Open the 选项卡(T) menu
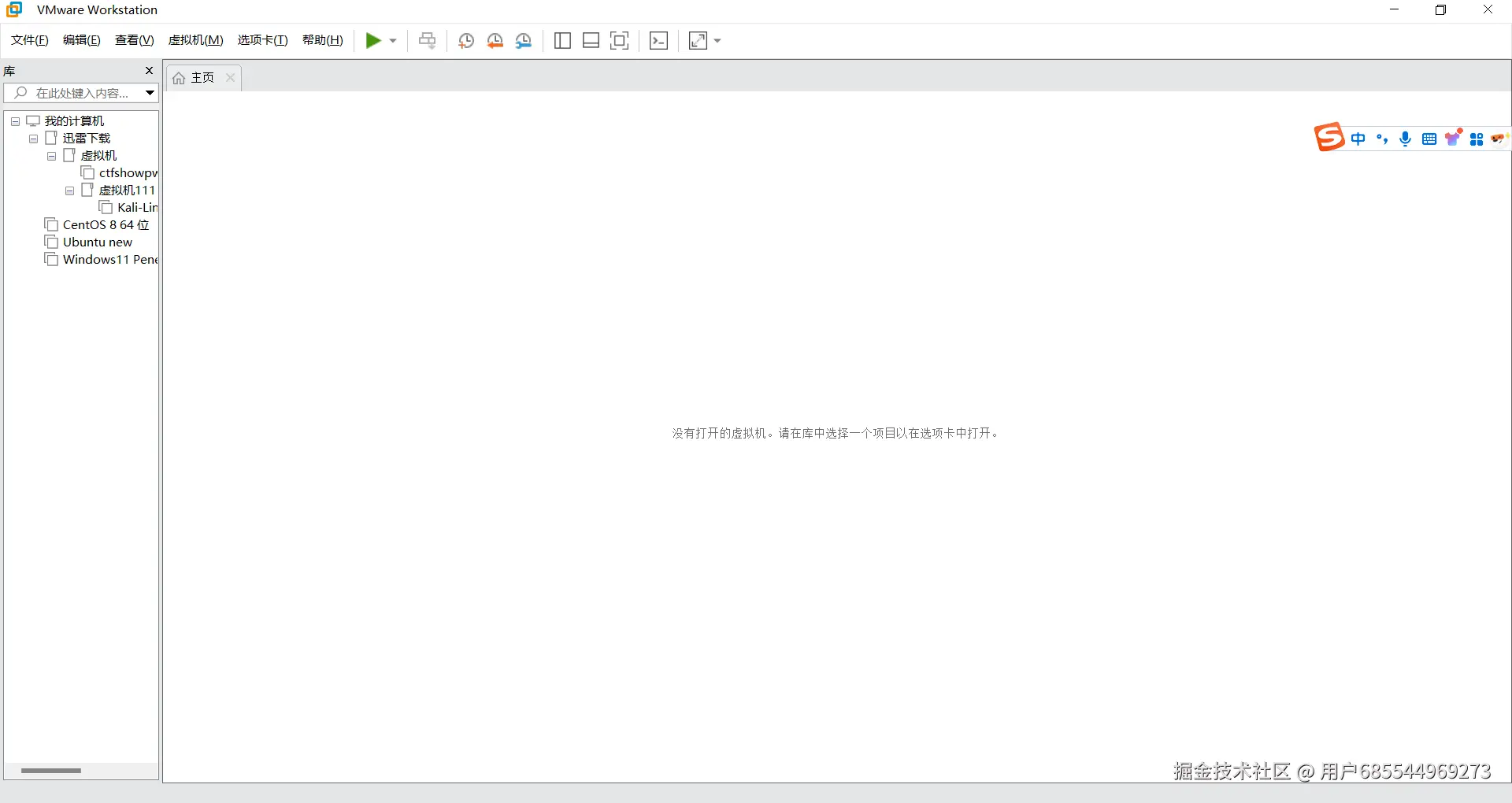This screenshot has height=803, width=1512. [x=263, y=40]
